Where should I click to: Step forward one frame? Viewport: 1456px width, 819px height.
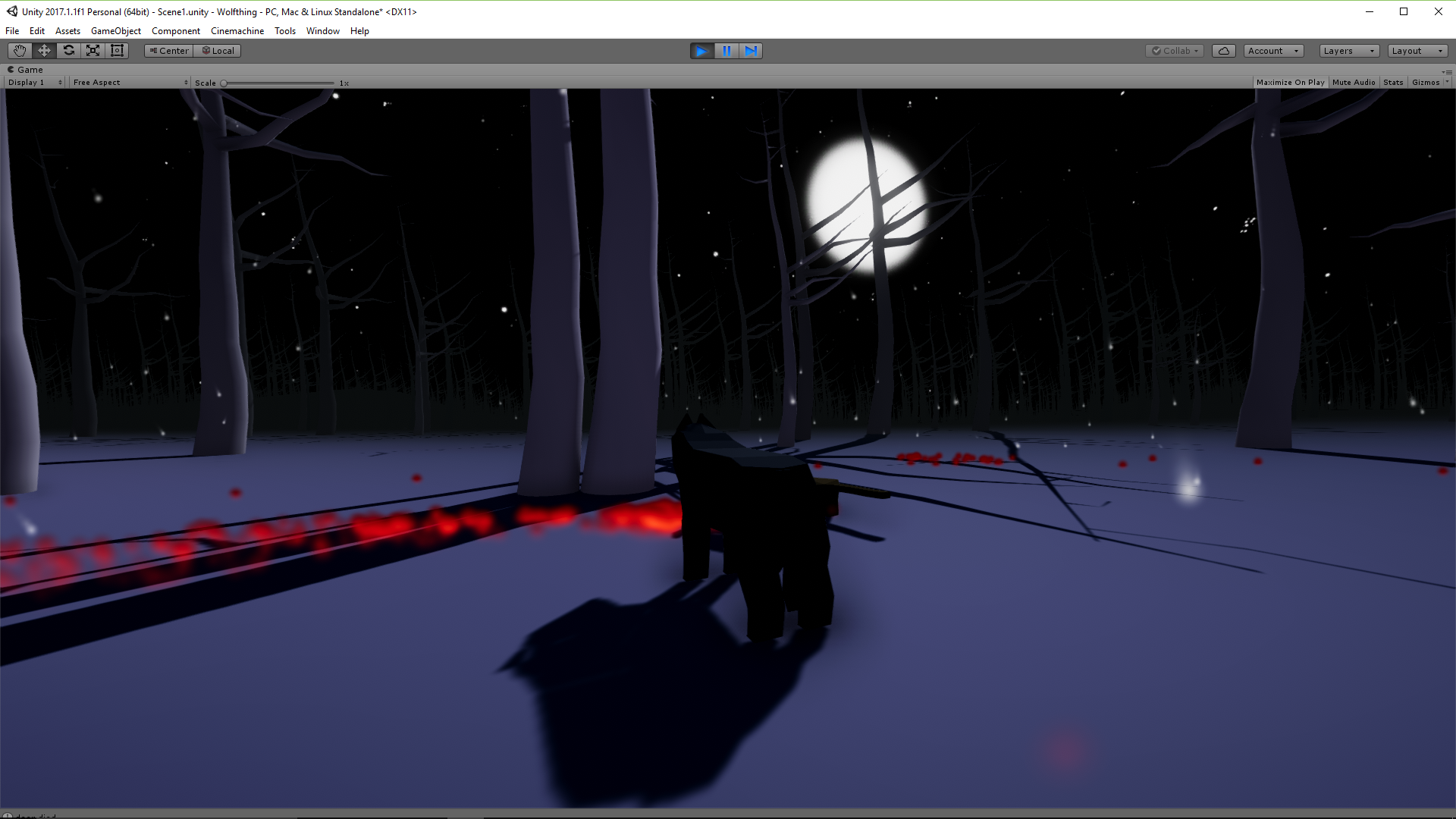[x=751, y=51]
